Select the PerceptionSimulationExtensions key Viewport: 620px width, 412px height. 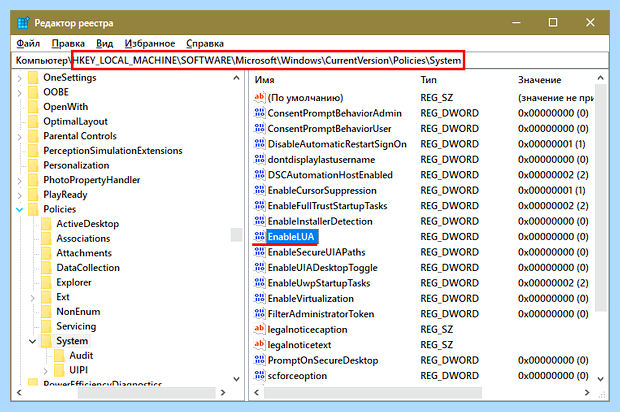[x=113, y=151]
